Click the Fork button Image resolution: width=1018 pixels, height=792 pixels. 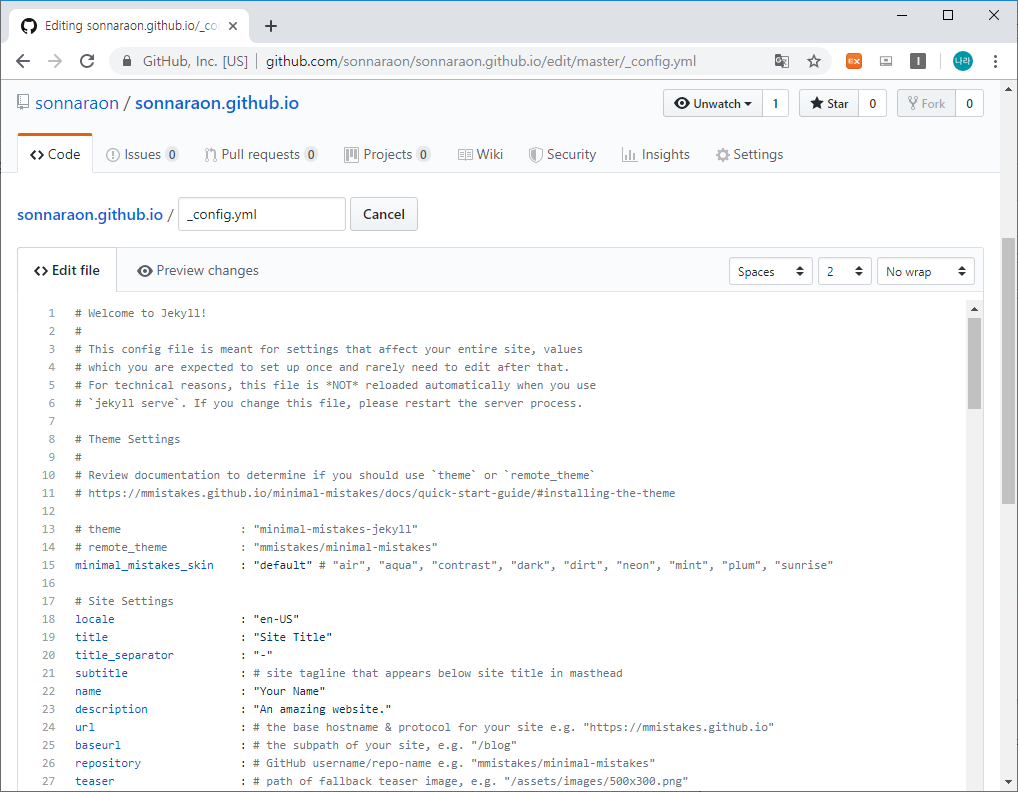click(926, 103)
